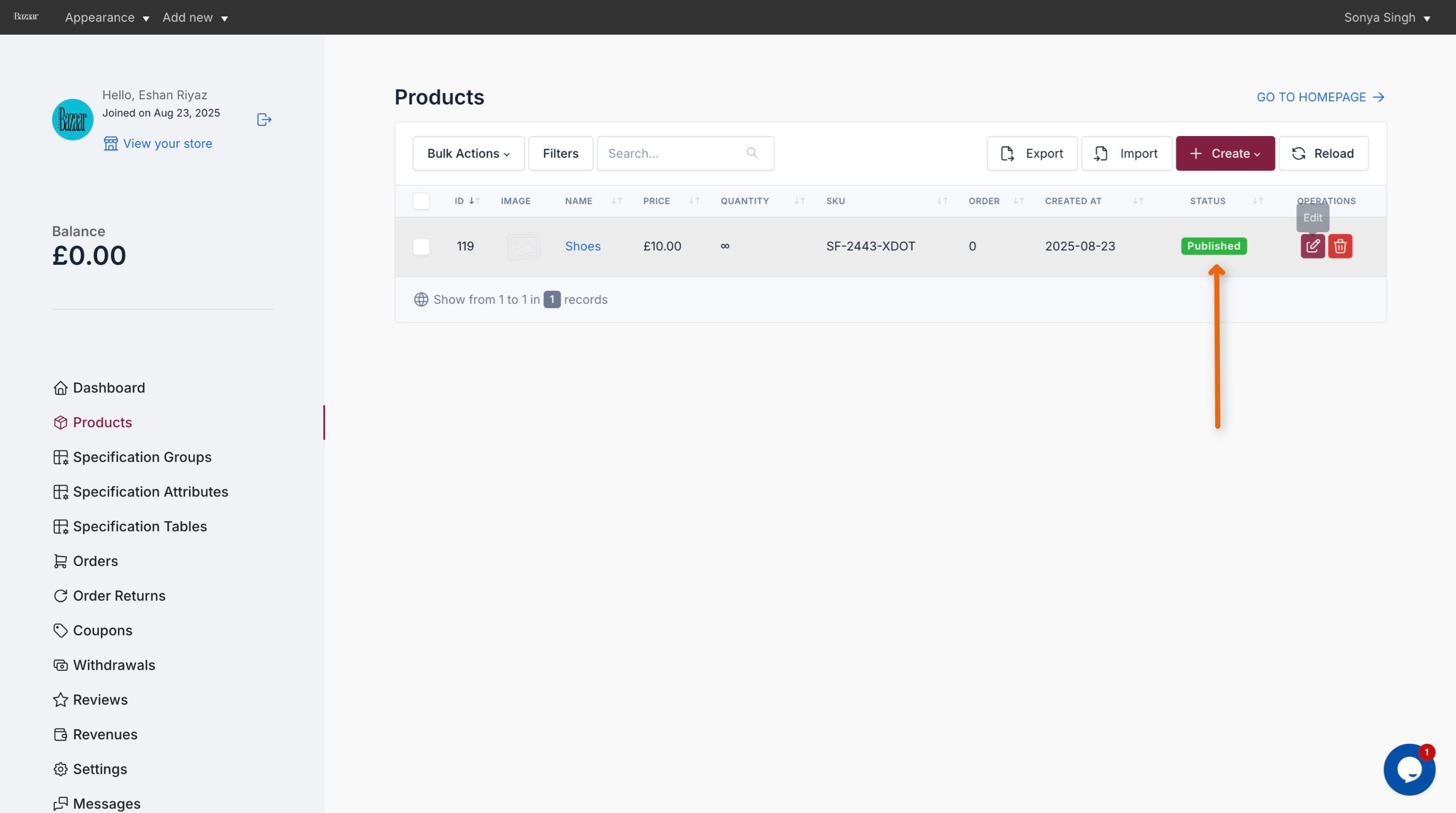Open Specification Groups page
Screen dimensions: 1456x813
pos(132,457)
